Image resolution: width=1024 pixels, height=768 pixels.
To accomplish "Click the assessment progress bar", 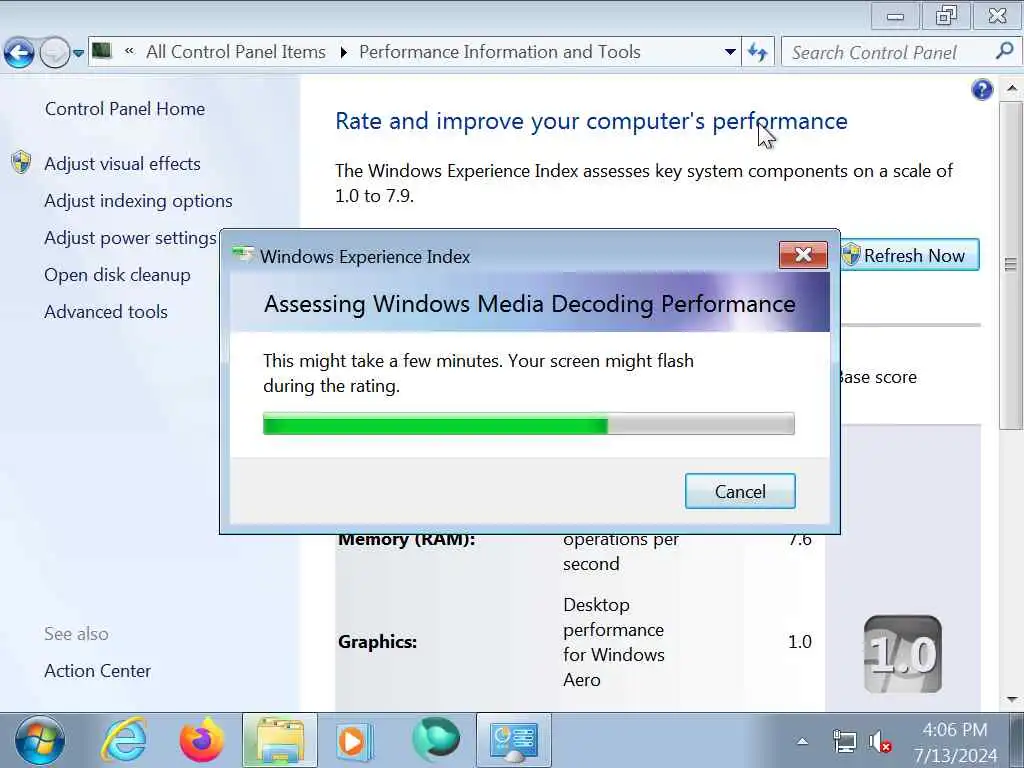I will [529, 424].
